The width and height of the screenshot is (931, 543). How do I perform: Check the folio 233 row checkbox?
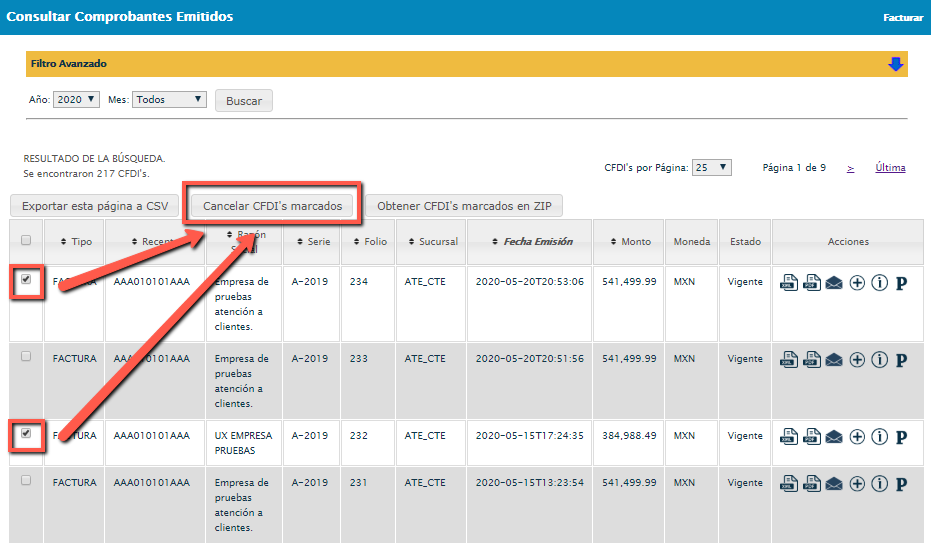pos(26,356)
